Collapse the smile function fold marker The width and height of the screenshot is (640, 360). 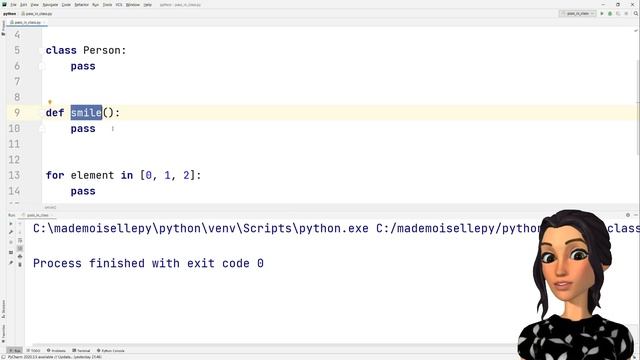point(42,113)
